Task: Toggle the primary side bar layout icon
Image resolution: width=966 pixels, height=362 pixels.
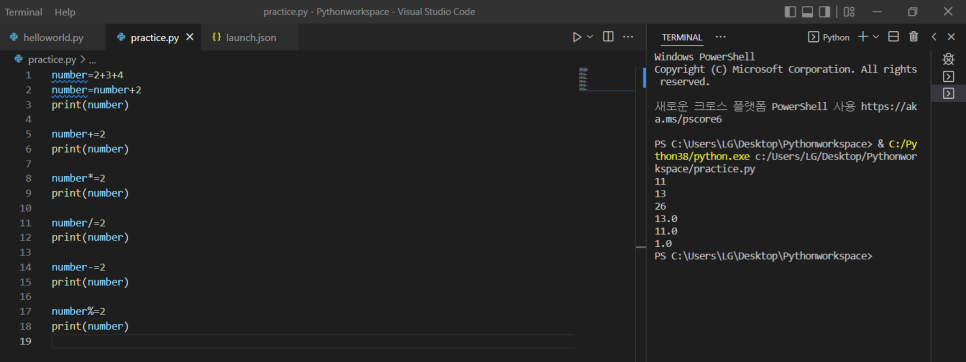Action: pos(790,12)
